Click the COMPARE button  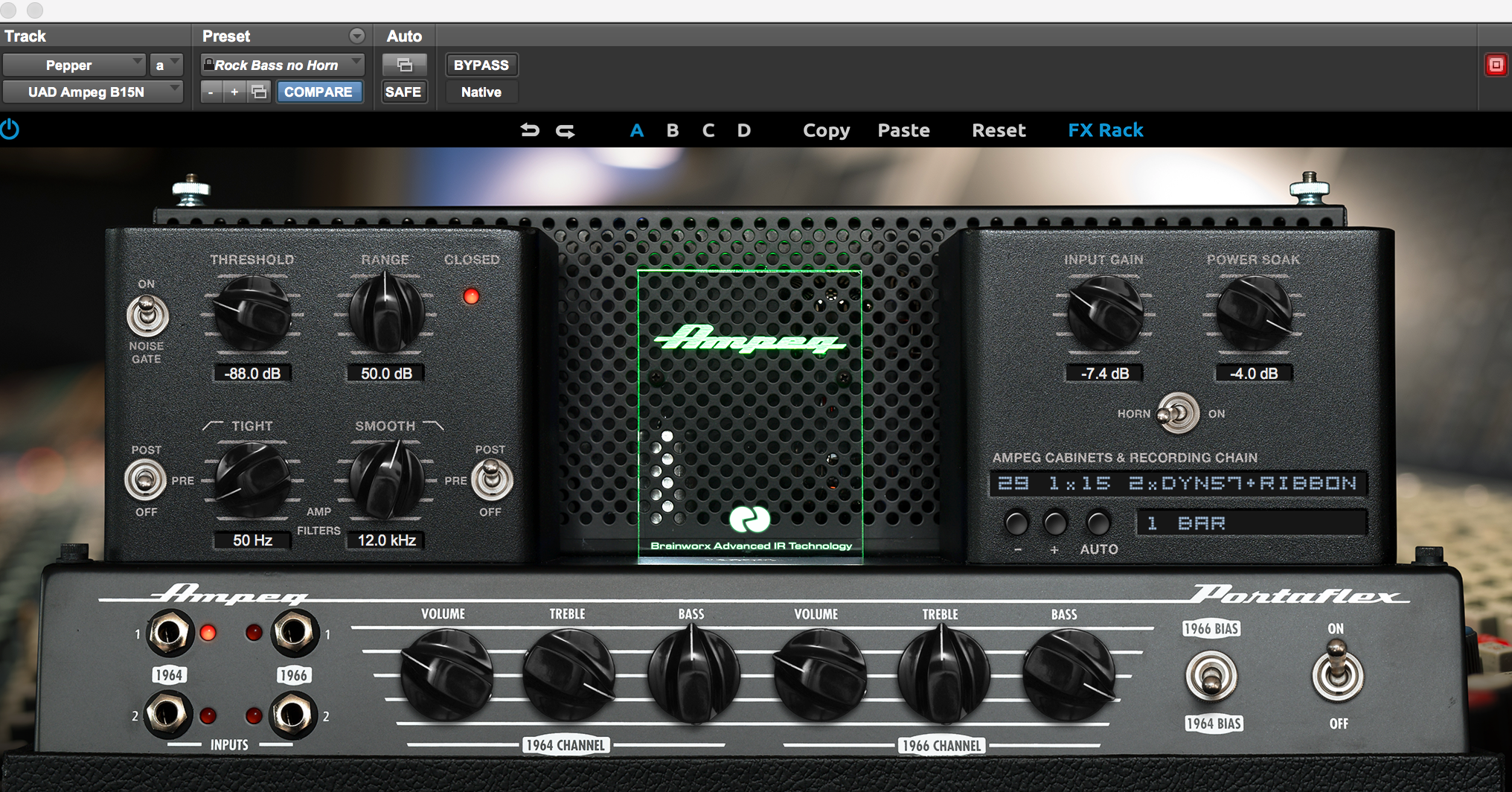point(318,92)
